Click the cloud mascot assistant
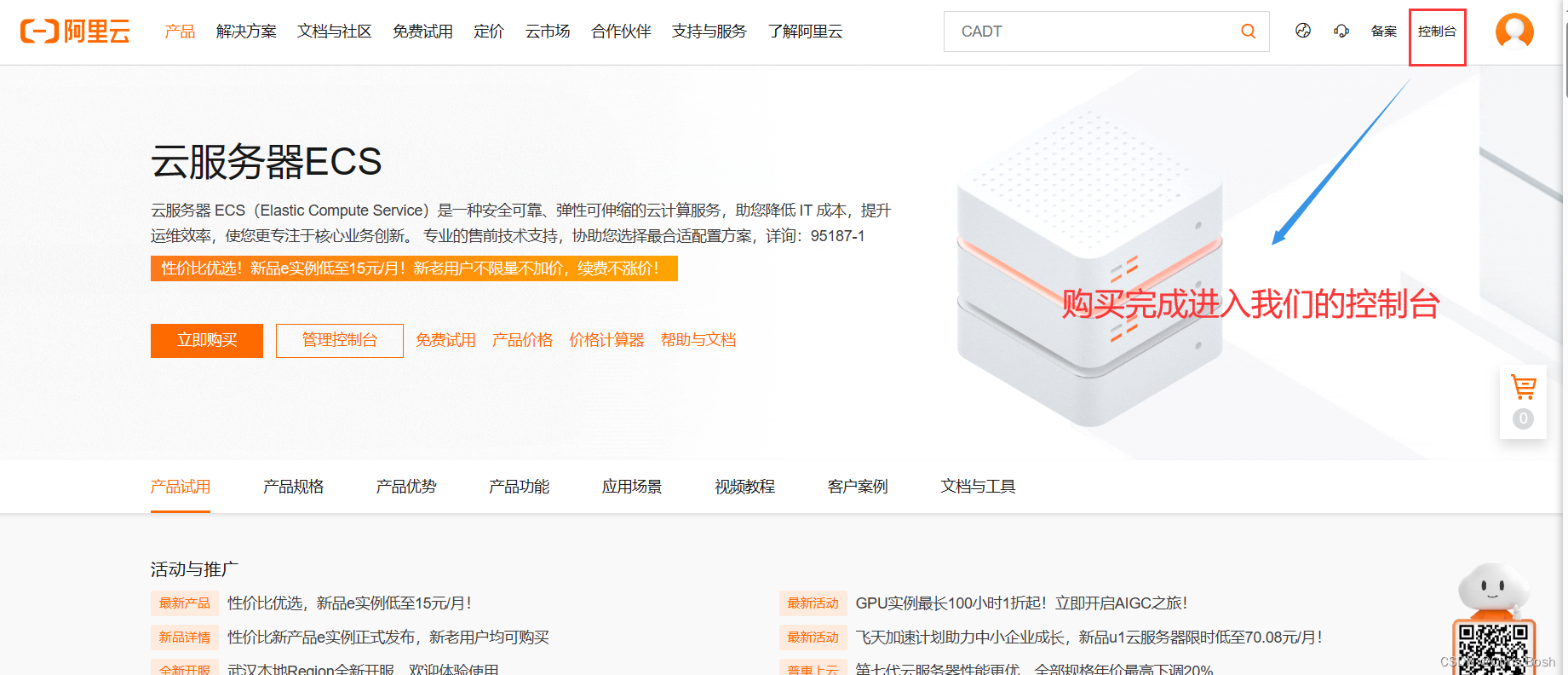 (1492, 590)
